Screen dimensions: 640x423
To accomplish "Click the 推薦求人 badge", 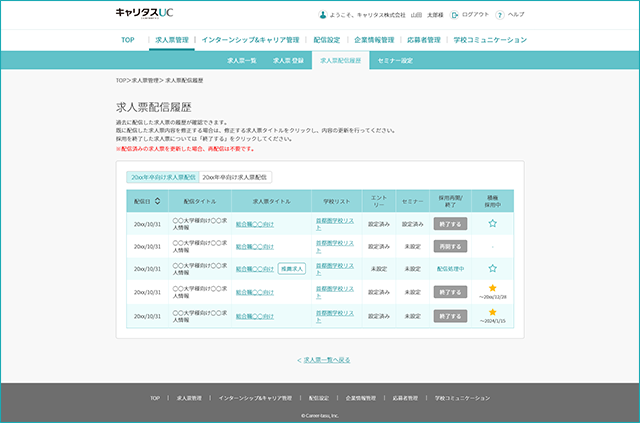I will coord(292,269).
